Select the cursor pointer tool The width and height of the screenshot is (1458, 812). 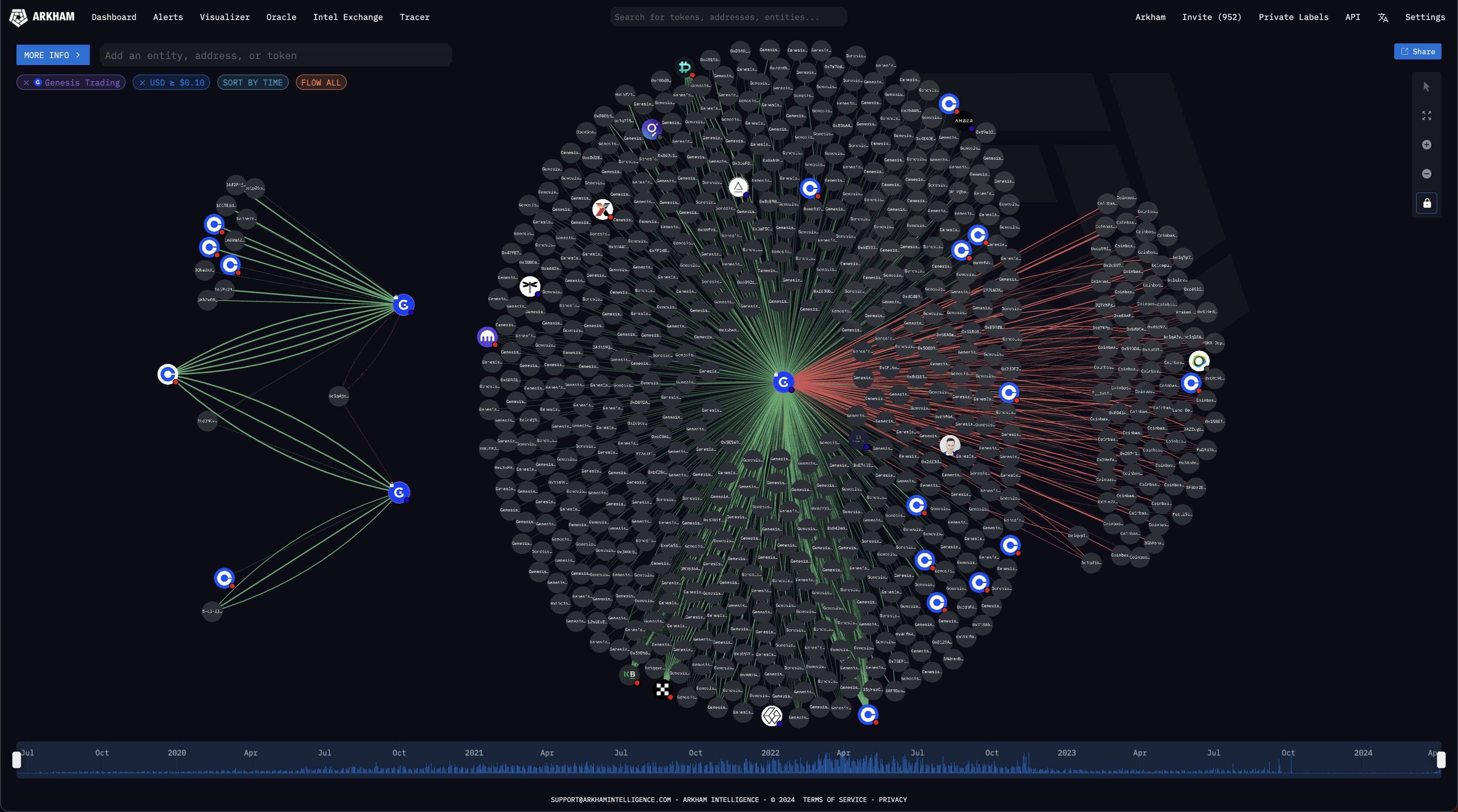click(x=1426, y=87)
